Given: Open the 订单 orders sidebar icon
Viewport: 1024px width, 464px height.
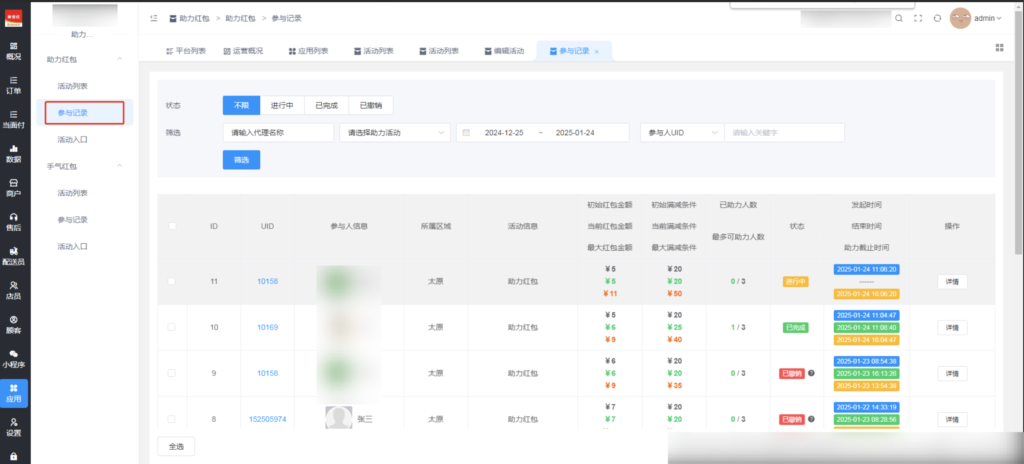Looking at the screenshot, I should click(13, 85).
